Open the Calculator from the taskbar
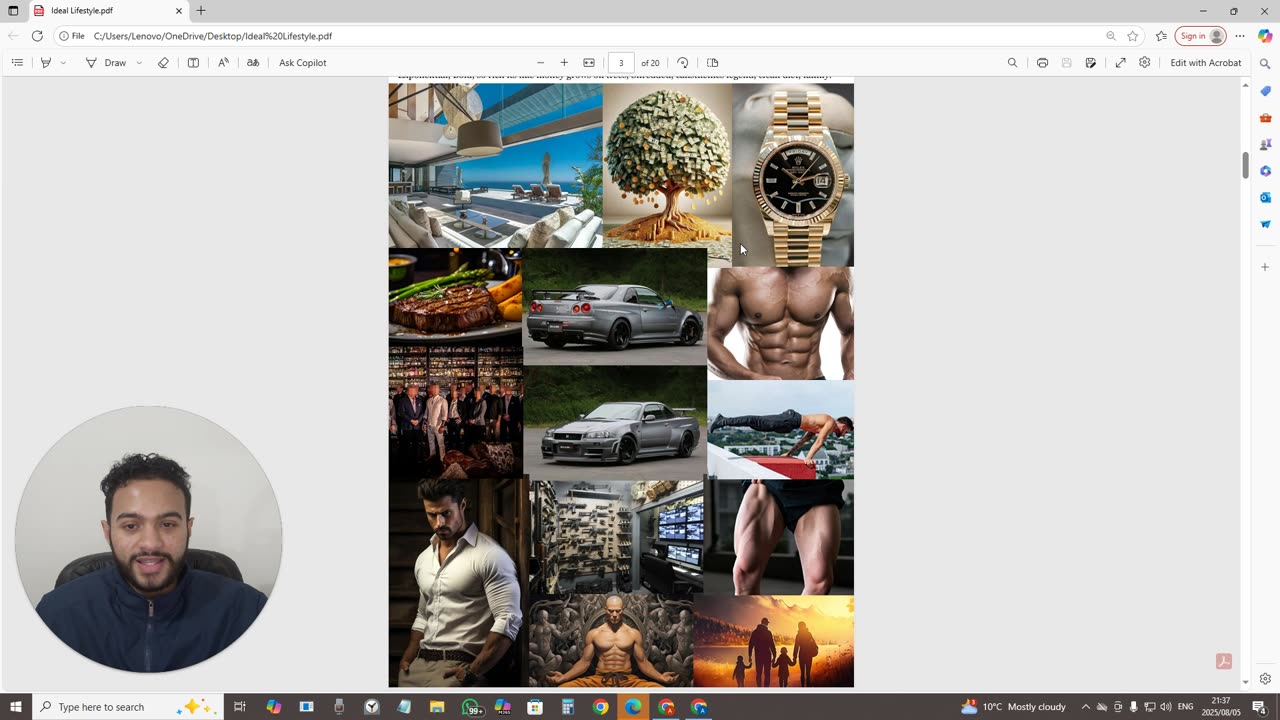Image resolution: width=1280 pixels, height=720 pixels. click(x=568, y=707)
